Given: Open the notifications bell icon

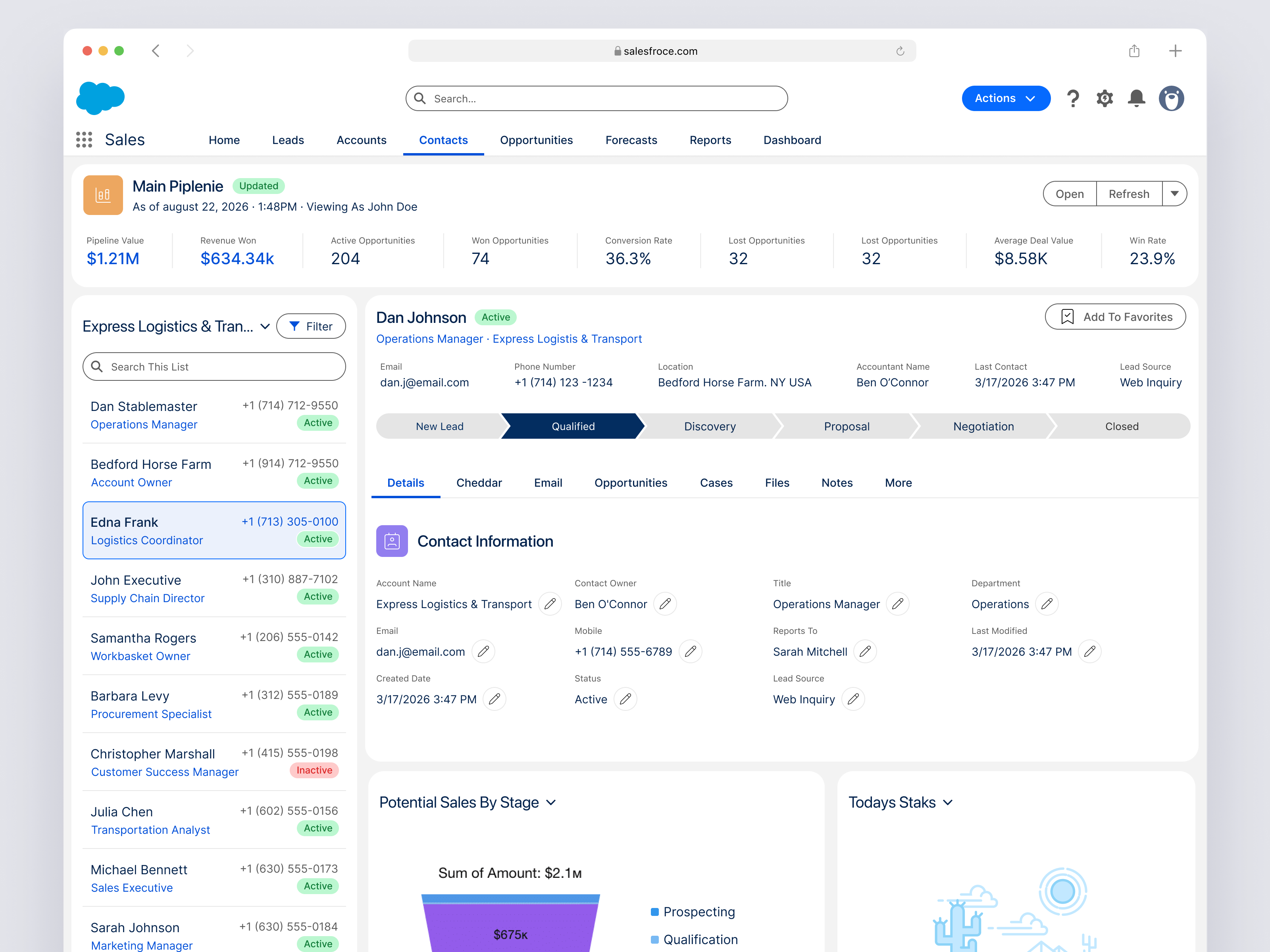Looking at the screenshot, I should (1136, 98).
